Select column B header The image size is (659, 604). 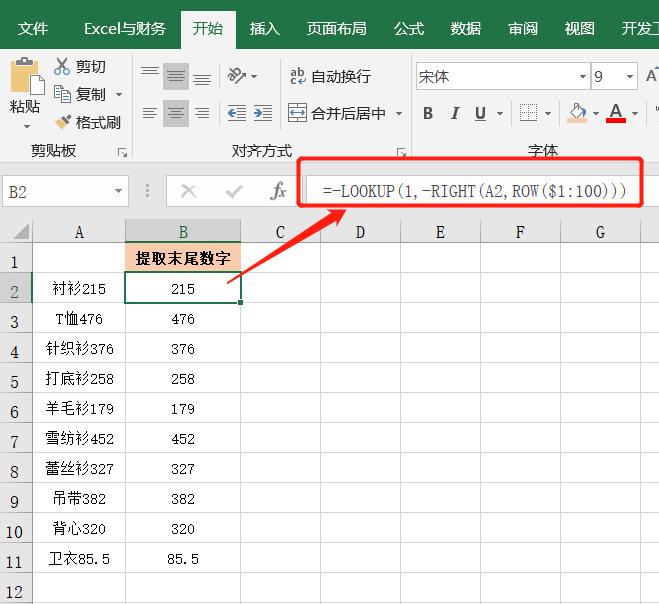pos(183,232)
